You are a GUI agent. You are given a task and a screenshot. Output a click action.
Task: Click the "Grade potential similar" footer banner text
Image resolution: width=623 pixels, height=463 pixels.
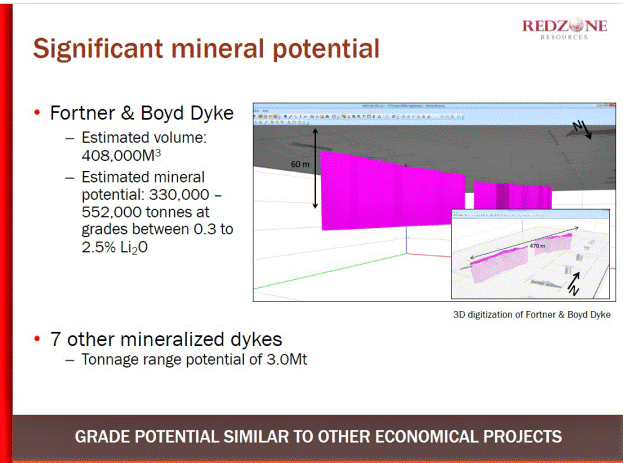[318, 436]
